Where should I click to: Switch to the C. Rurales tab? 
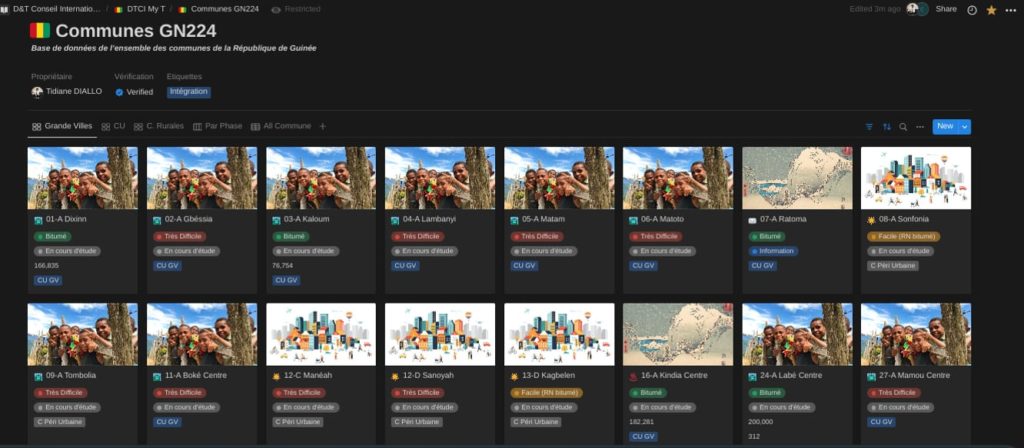[159, 127]
